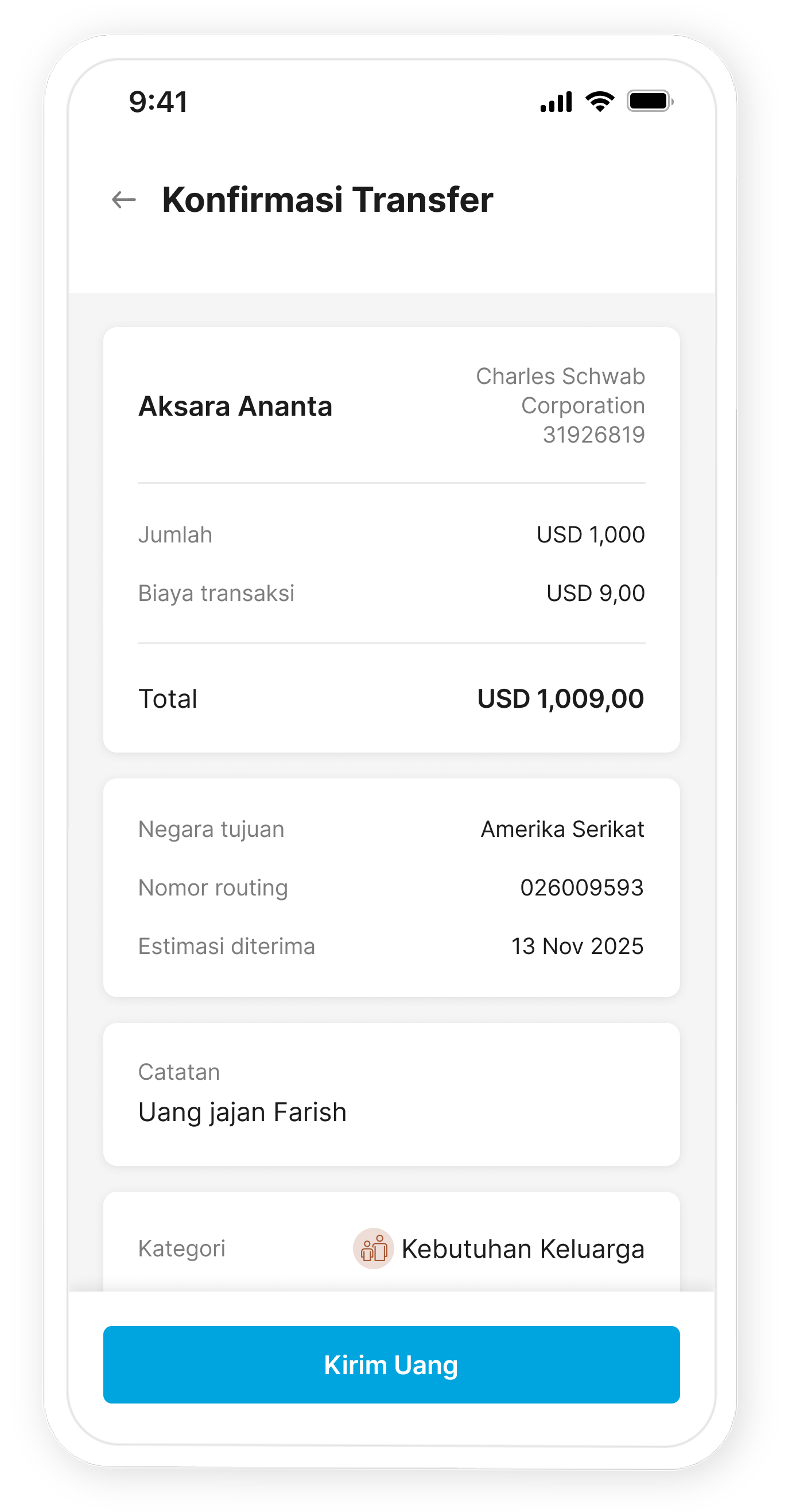This screenshot has height=1512, width=792.
Task: Tap recipient name Aksara Ananta
Action: click(235, 406)
